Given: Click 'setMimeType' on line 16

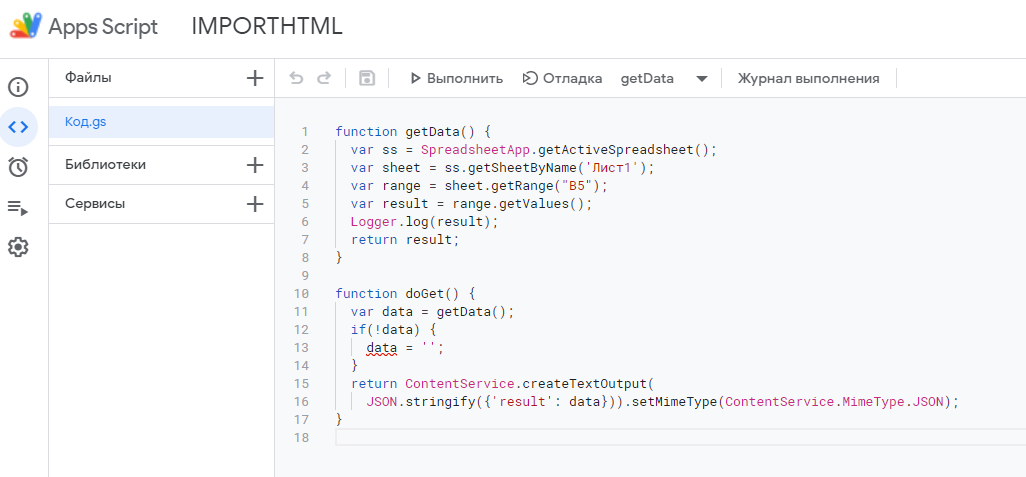Looking at the screenshot, I should (x=675, y=402).
